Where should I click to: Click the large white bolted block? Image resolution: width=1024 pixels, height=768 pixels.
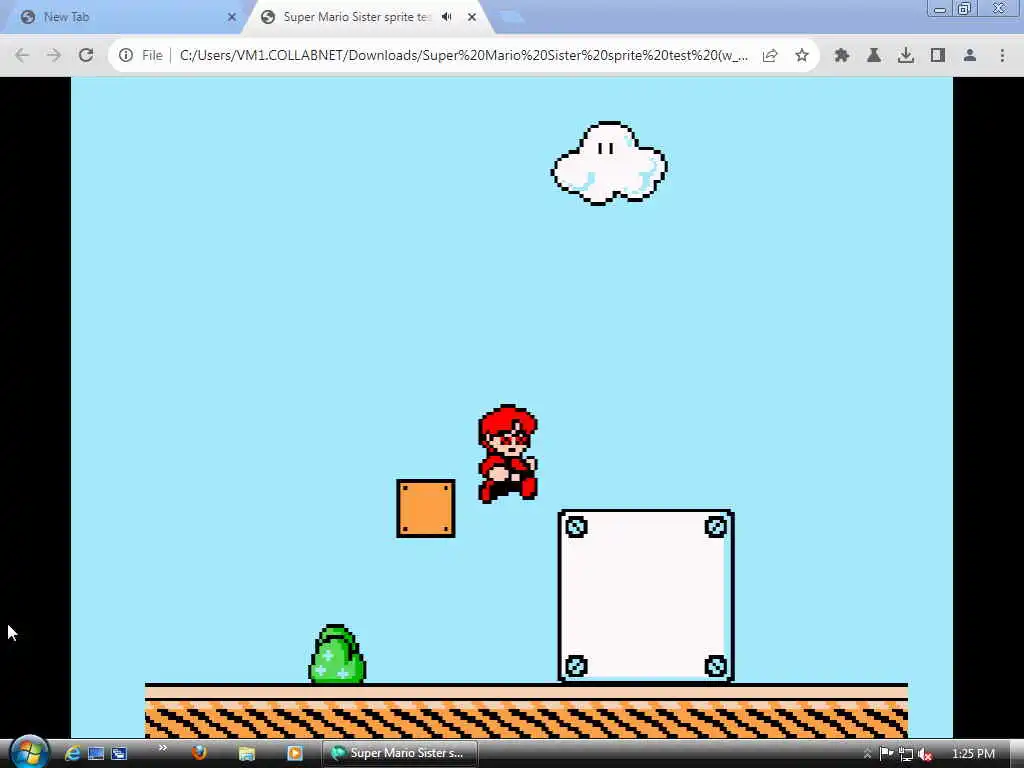tap(646, 596)
